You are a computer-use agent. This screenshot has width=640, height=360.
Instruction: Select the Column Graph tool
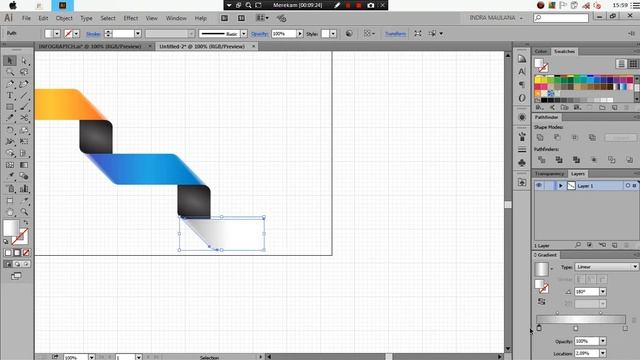pos(24,189)
